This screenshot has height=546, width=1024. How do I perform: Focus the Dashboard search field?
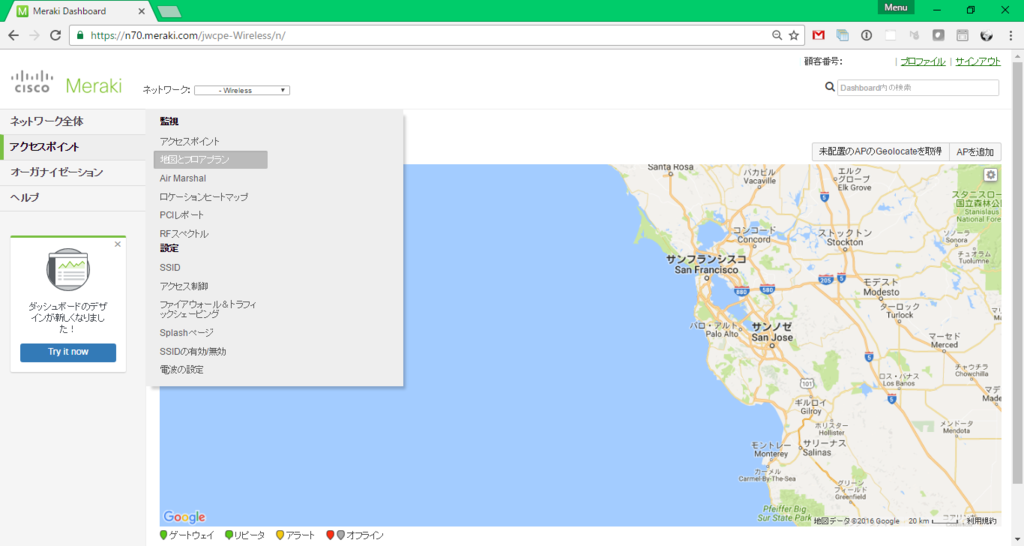[918, 88]
